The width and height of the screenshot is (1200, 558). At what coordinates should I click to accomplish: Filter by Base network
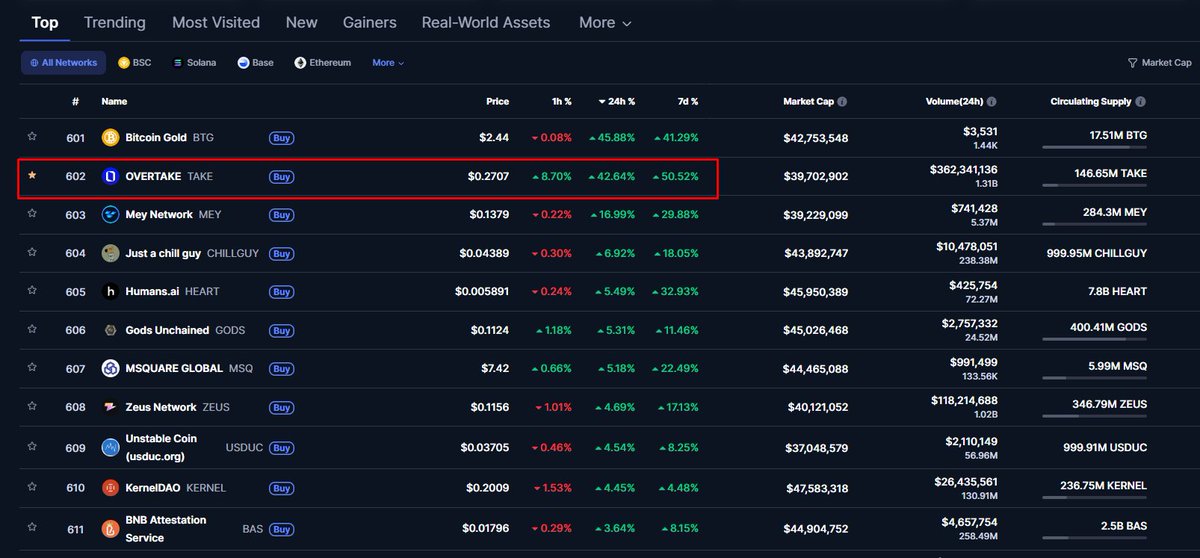pyautogui.click(x=256, y=63)
